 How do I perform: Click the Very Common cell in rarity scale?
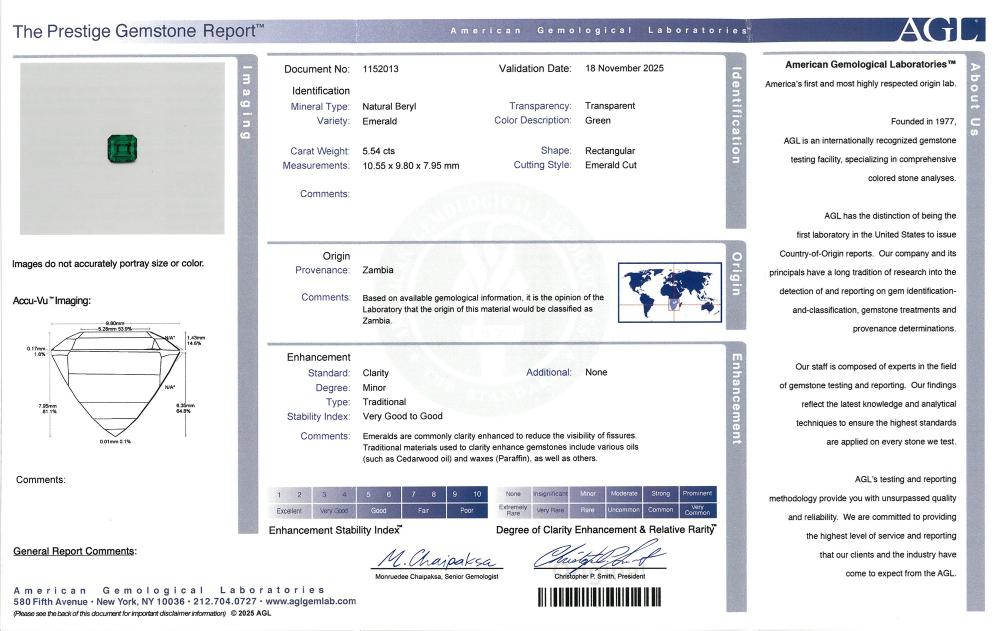click(x=698, y=510)
